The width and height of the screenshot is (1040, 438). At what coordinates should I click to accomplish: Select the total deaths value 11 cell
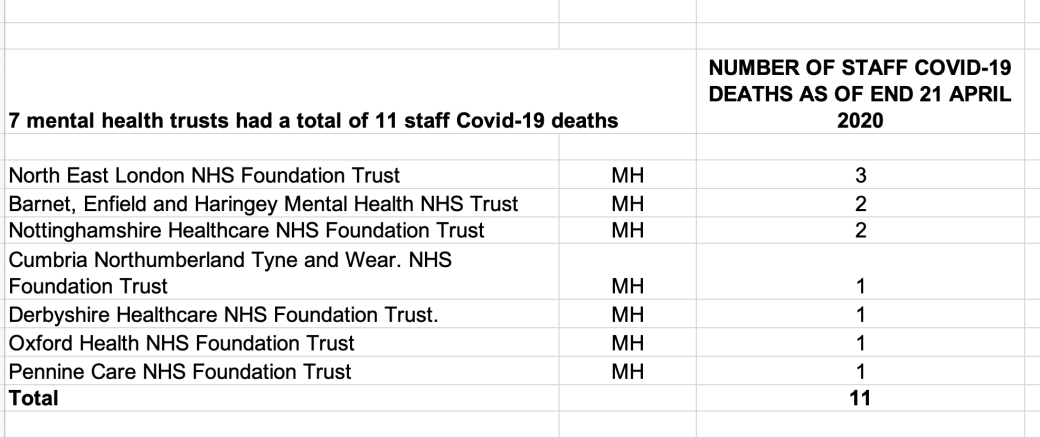[x=860, y=398]
